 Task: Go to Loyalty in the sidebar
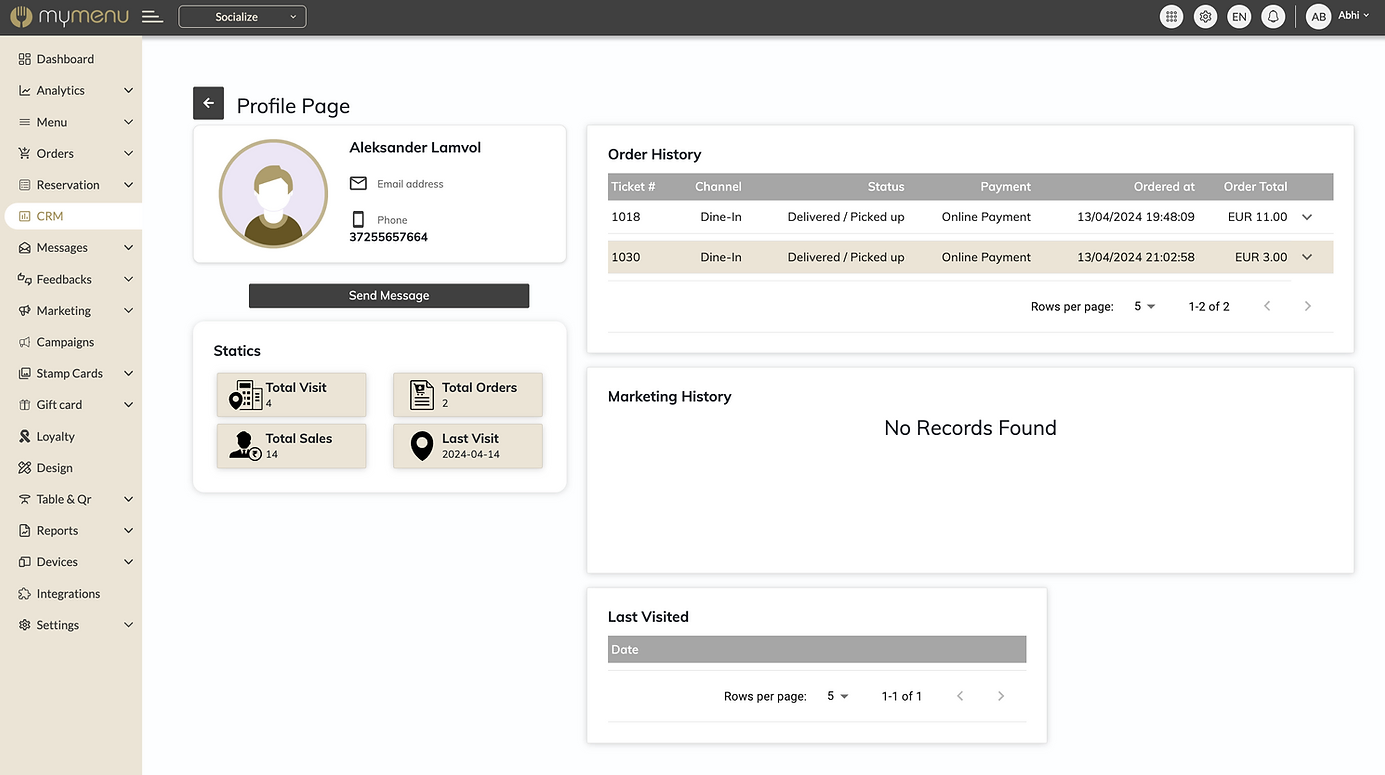[x=56, y=436]
